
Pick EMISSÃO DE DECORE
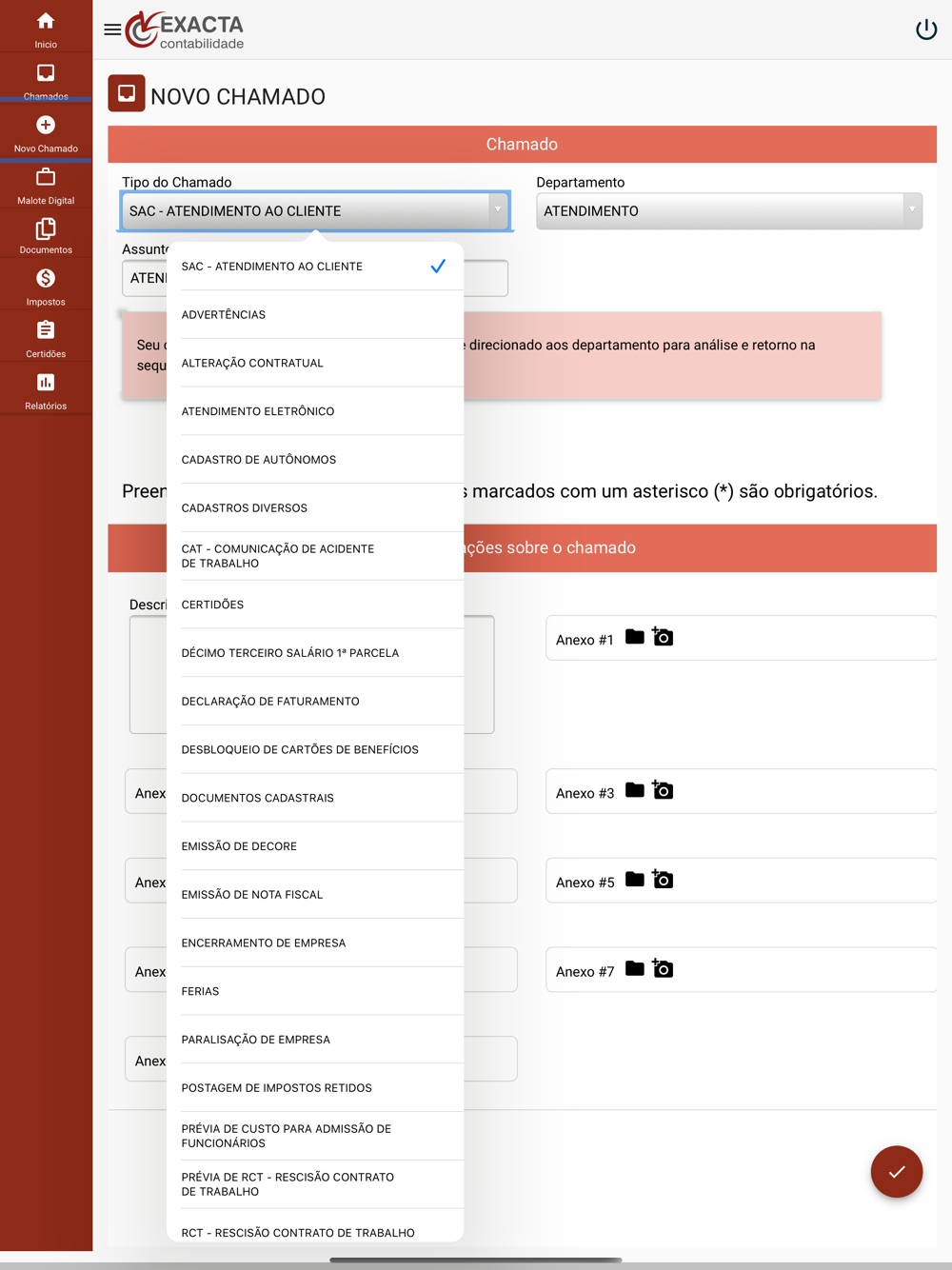(315, 846)
